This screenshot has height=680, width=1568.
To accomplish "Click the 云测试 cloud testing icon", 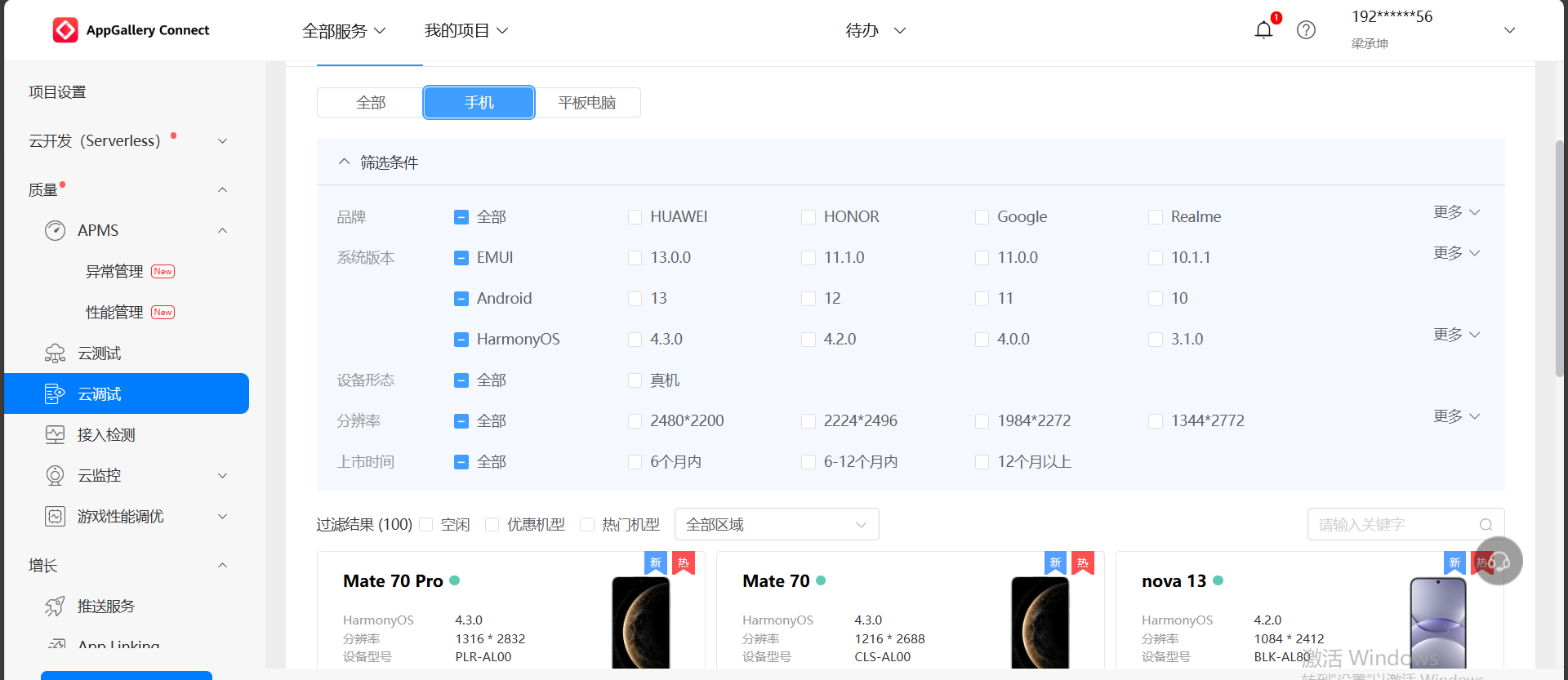I will pyautogui.click(x=55, y=353).
